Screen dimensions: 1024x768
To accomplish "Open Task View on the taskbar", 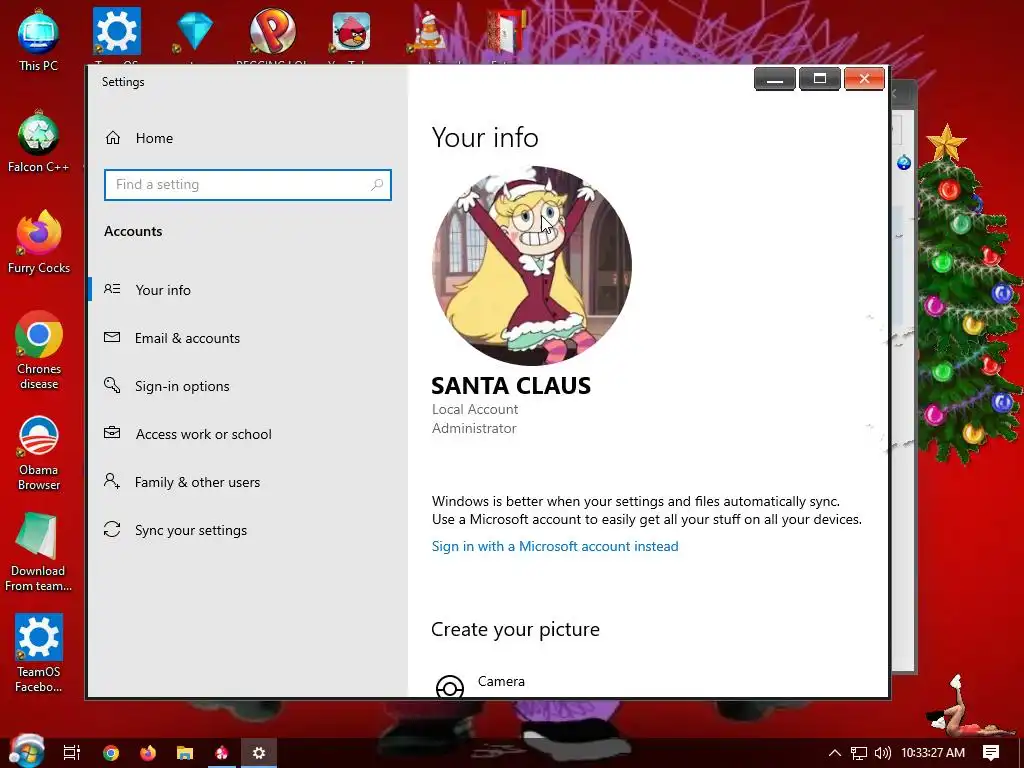I will 71,753.
